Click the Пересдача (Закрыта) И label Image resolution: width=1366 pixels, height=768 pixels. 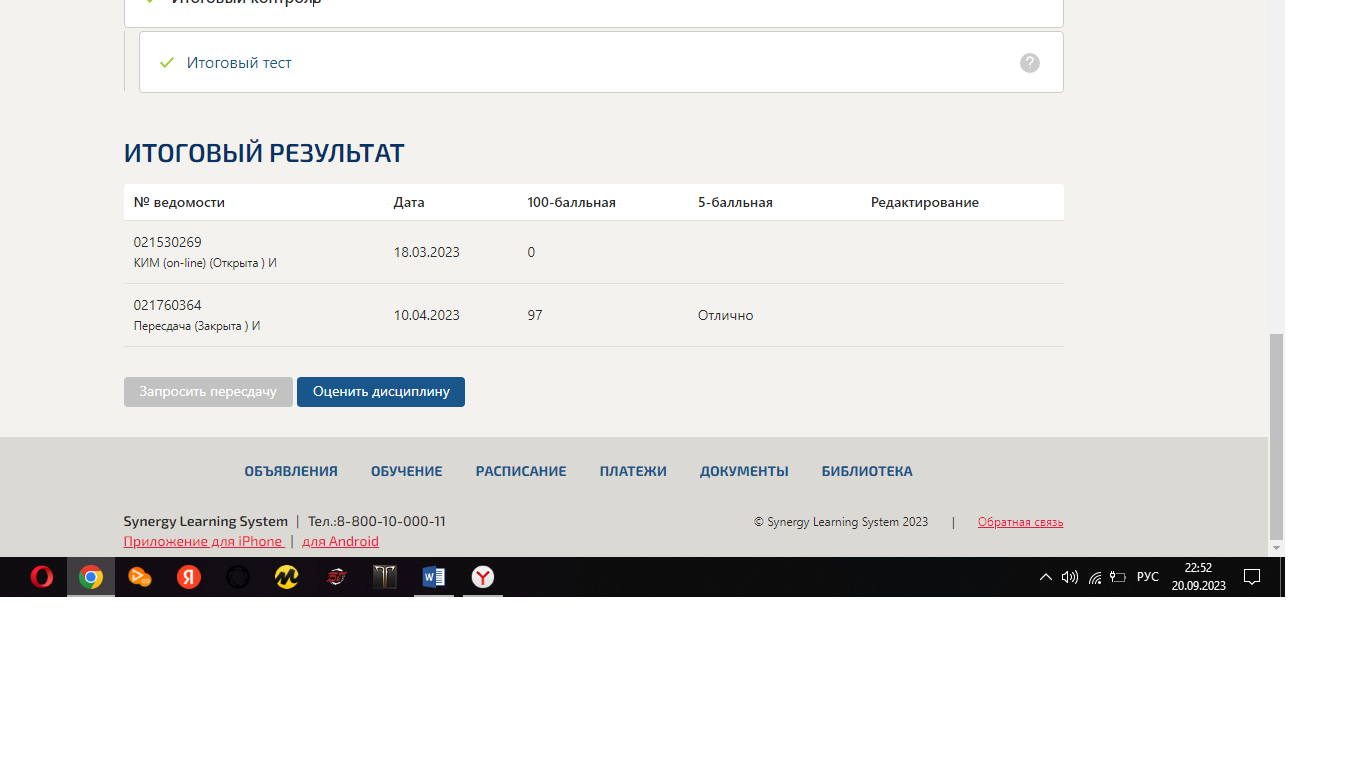click(197, 326)
